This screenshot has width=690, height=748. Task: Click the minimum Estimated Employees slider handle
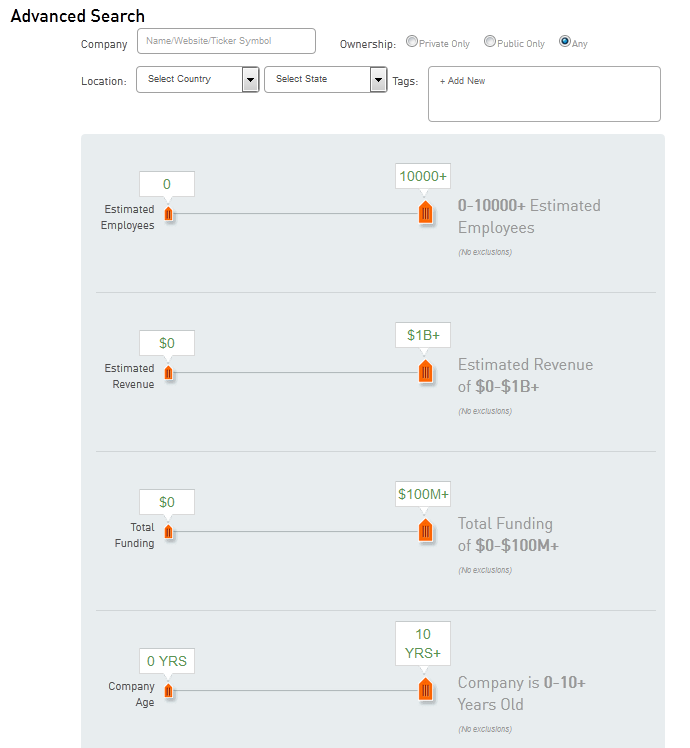(x=168, y=214)
